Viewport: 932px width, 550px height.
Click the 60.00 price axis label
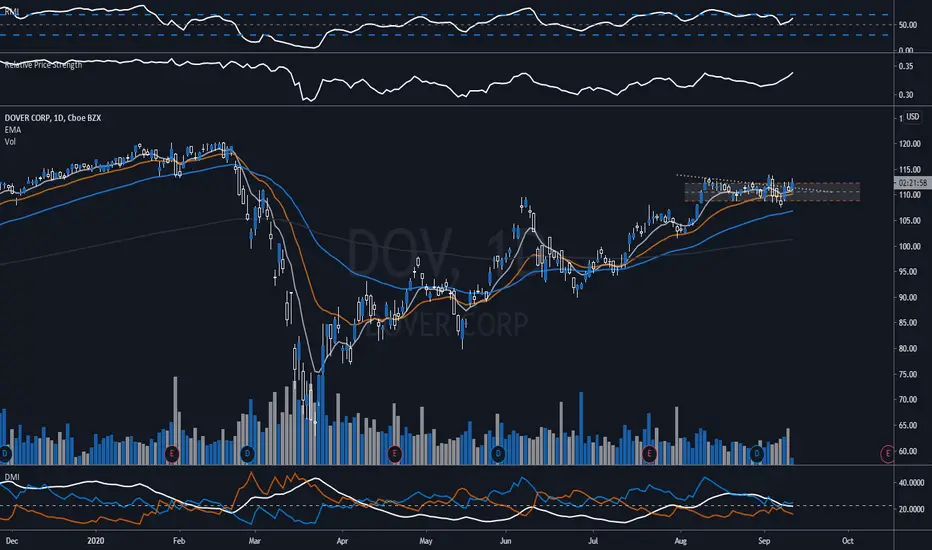(909, 451)
